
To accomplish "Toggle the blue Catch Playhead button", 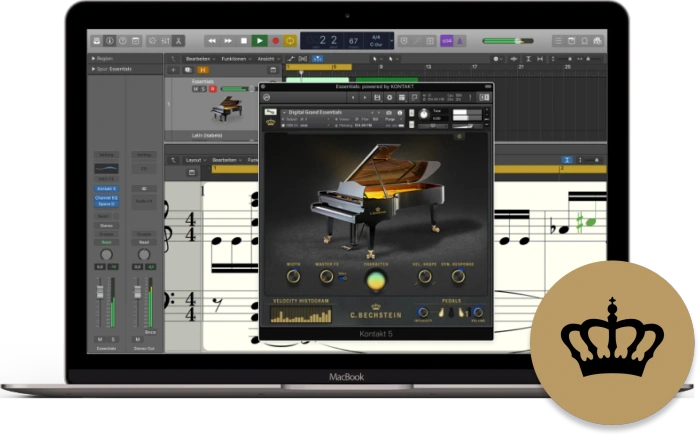I will pyautogui.click(x=317, y=59).
